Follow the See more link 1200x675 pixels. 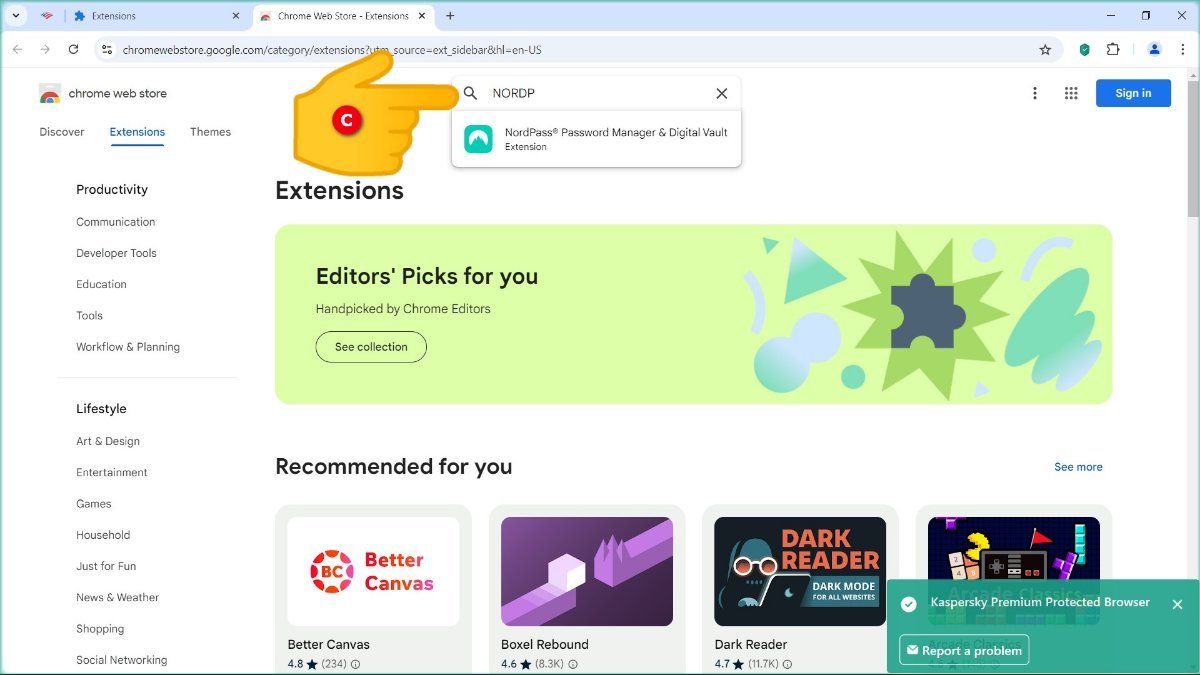click(1078, 467)
